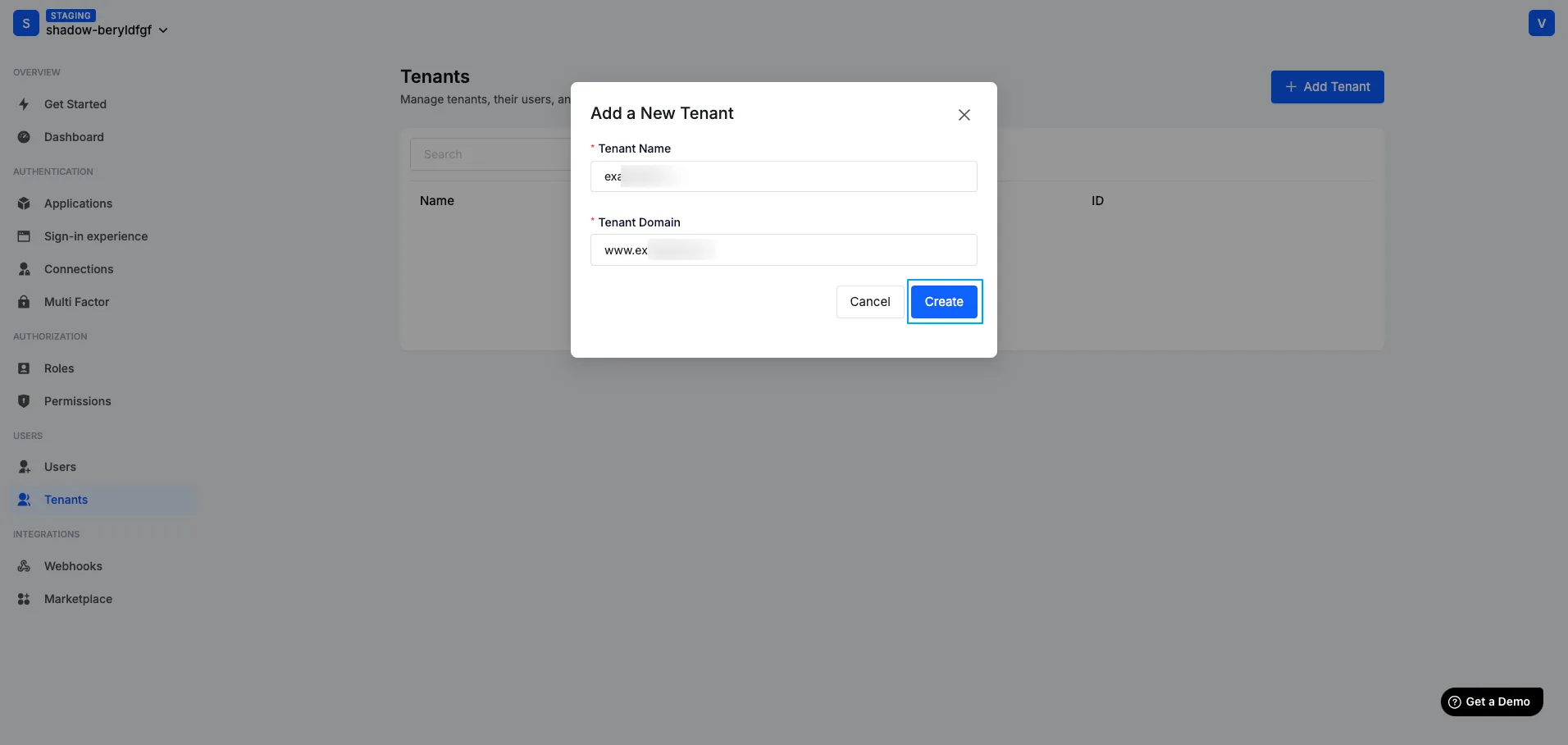Cancel the new tenant creation
This screenshot has width=1568, height=745.
pos(869,302)
